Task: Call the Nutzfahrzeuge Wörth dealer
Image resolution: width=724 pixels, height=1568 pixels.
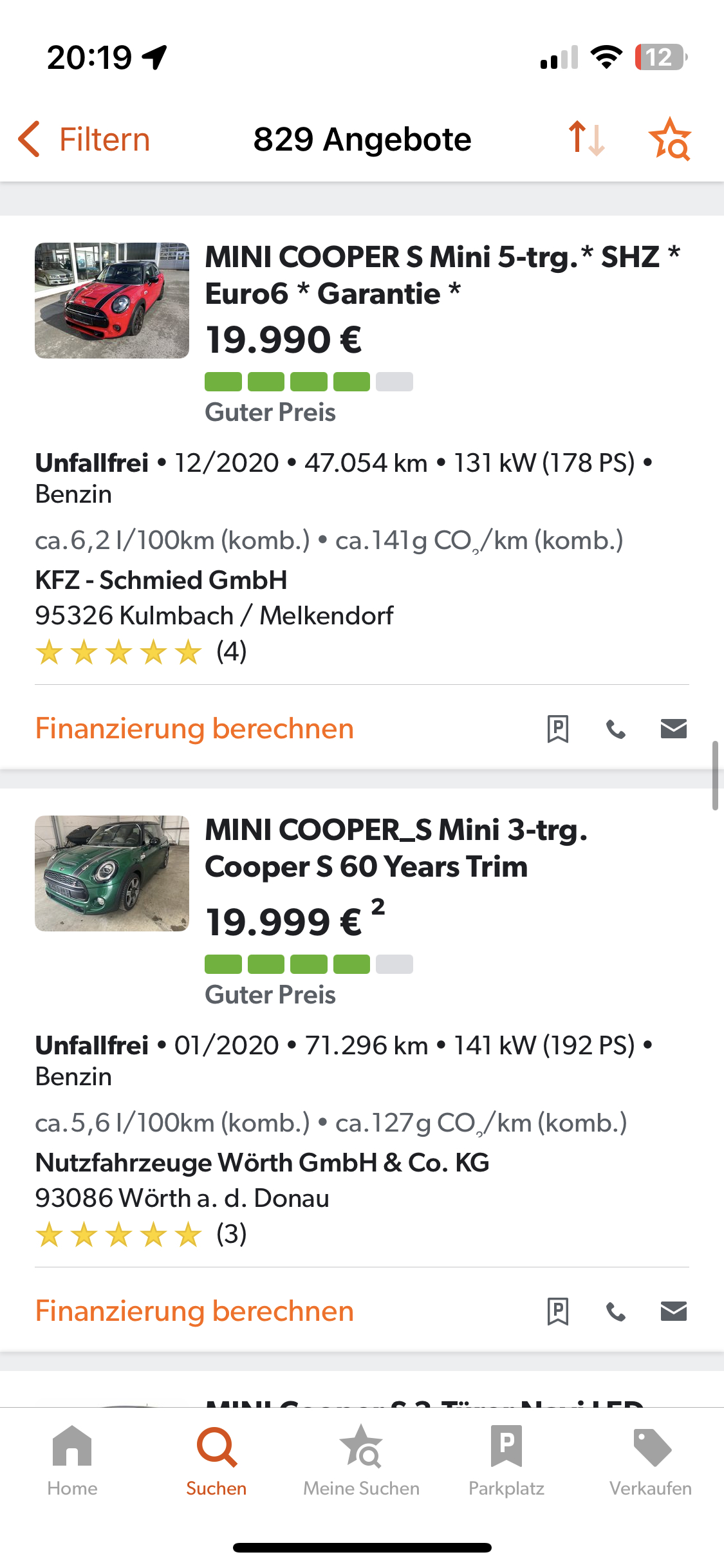Action: coord(616,1312)
